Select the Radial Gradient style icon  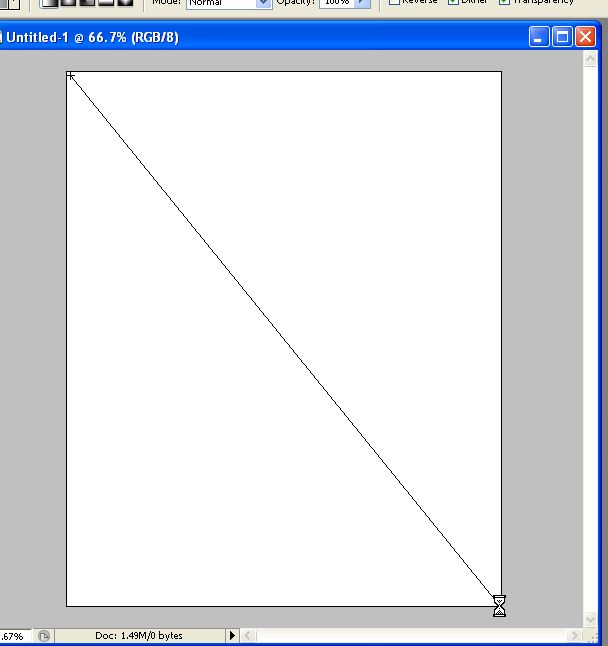coord(68,2)
